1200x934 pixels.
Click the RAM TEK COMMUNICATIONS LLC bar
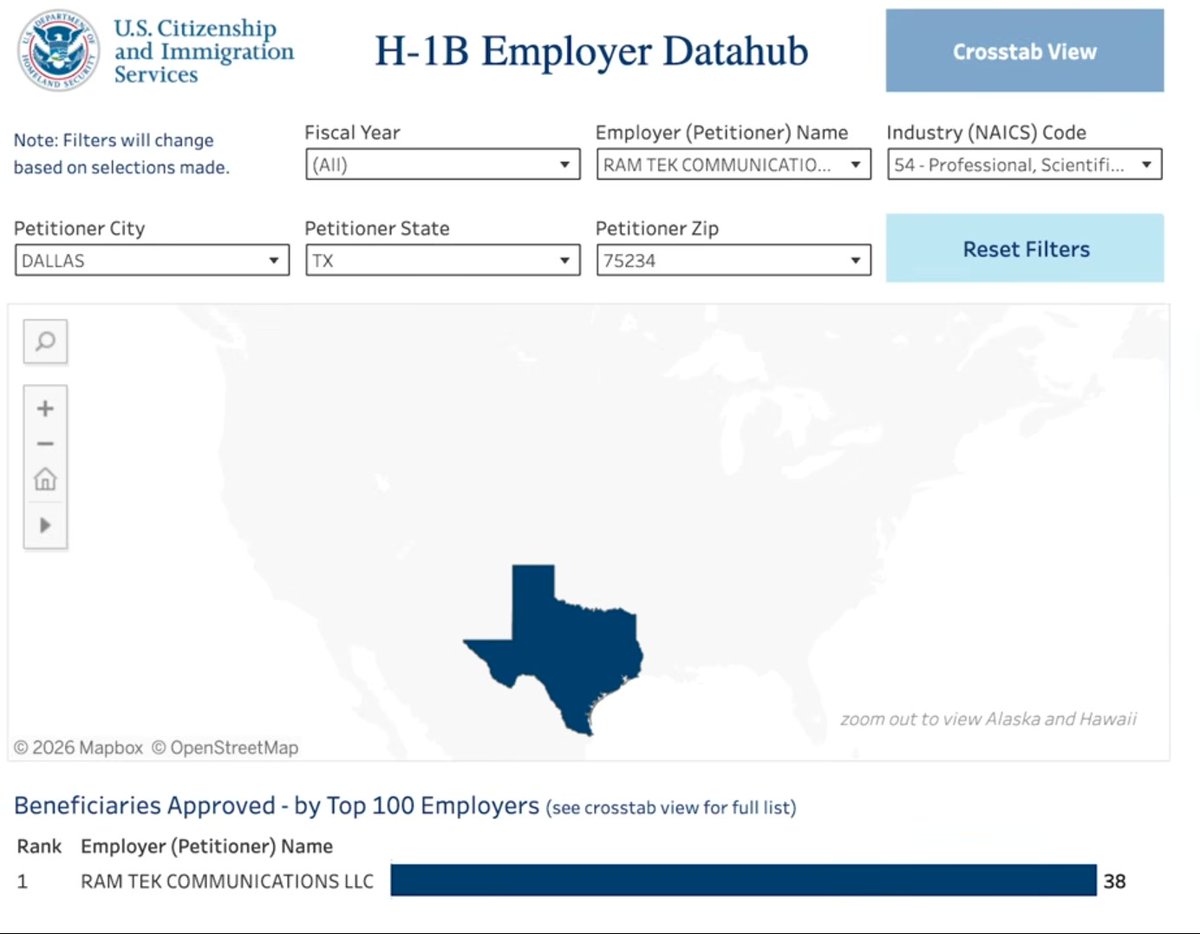[x=743, y=880]
